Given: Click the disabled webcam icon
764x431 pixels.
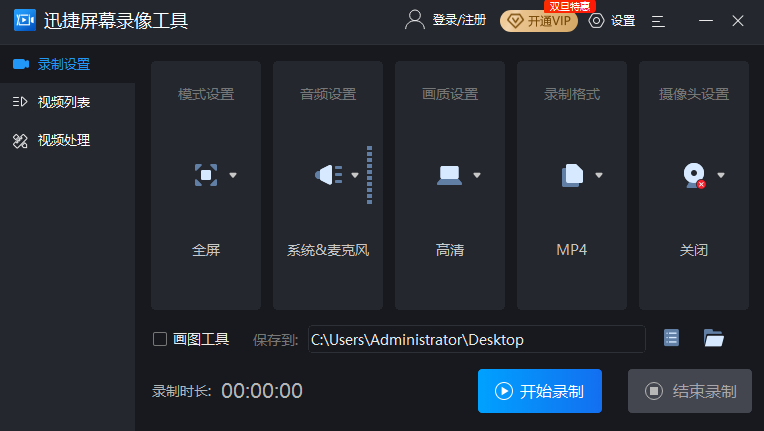Looking at the screenshot, I should (x=693, y=175).
